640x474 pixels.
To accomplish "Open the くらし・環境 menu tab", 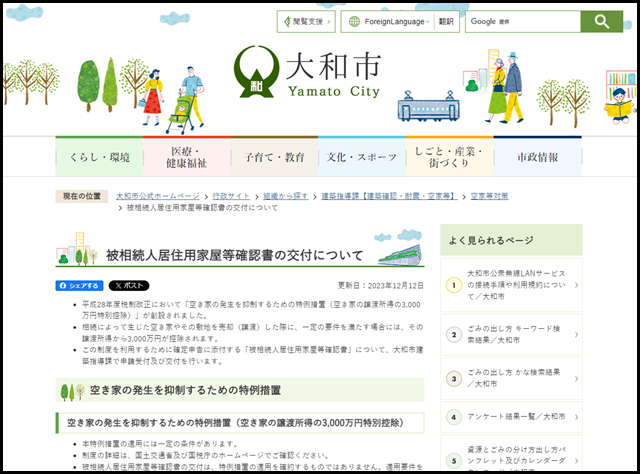I will (x=99, y=157).
